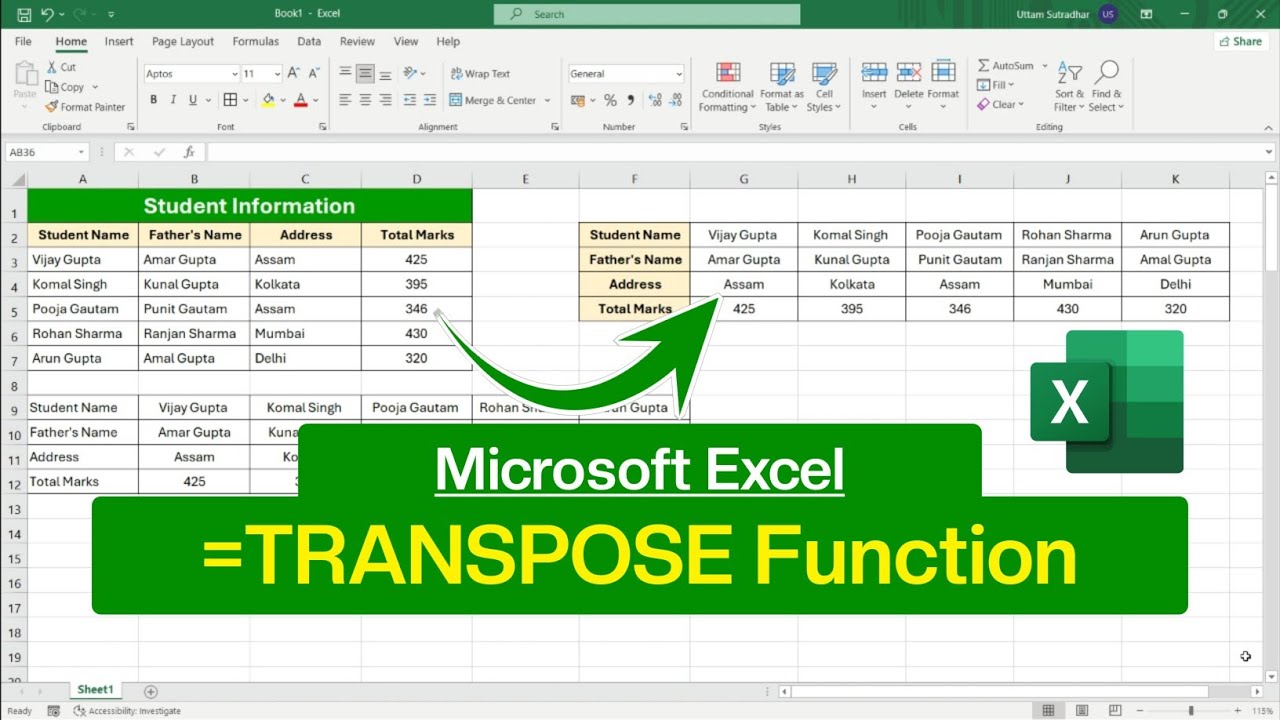
Task: Click the Search box in title bar
Action: click(647, 14)
